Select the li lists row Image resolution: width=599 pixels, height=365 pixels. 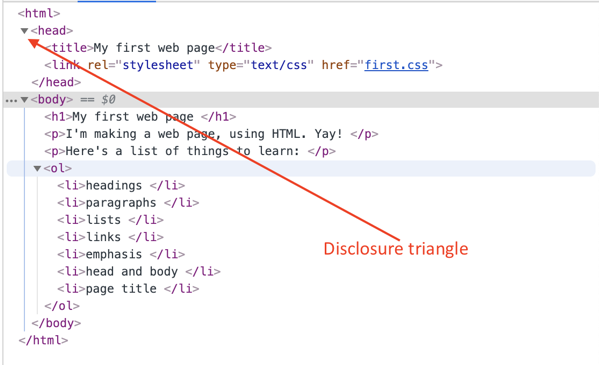coord(110,220)
